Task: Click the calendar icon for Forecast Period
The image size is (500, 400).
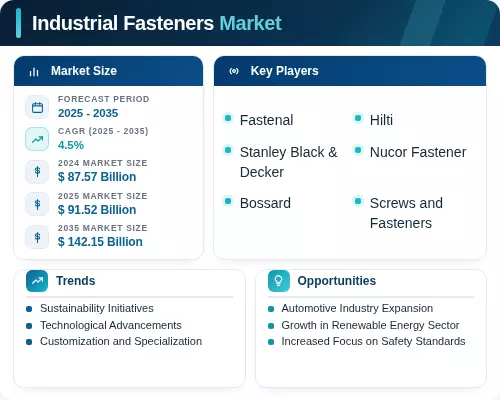Action: 37,107
